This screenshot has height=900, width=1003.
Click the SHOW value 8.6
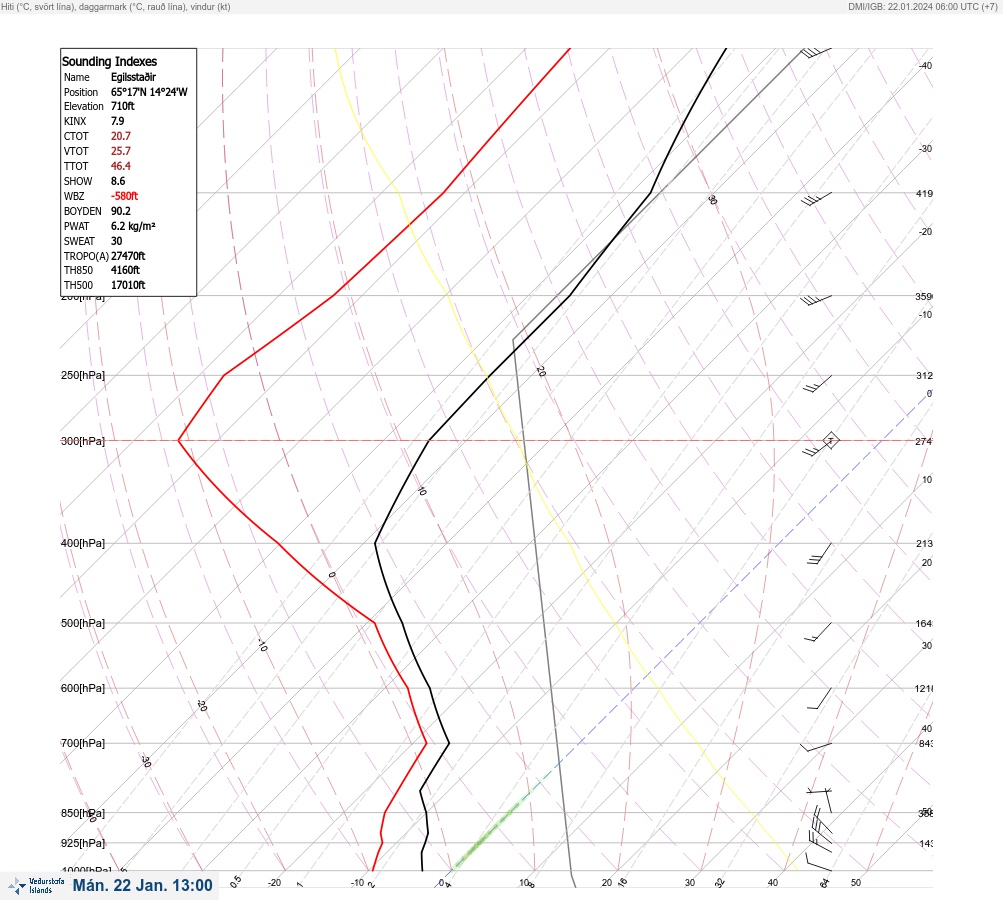coord(118,181)
